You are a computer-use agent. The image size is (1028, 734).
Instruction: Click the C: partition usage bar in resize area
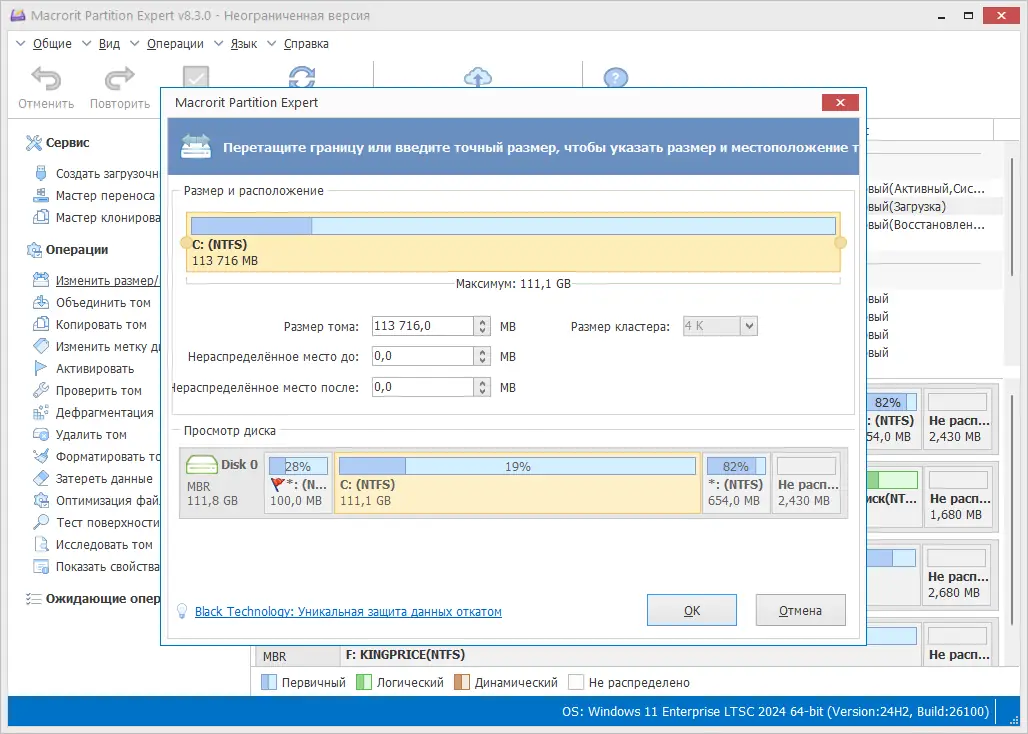513,226
